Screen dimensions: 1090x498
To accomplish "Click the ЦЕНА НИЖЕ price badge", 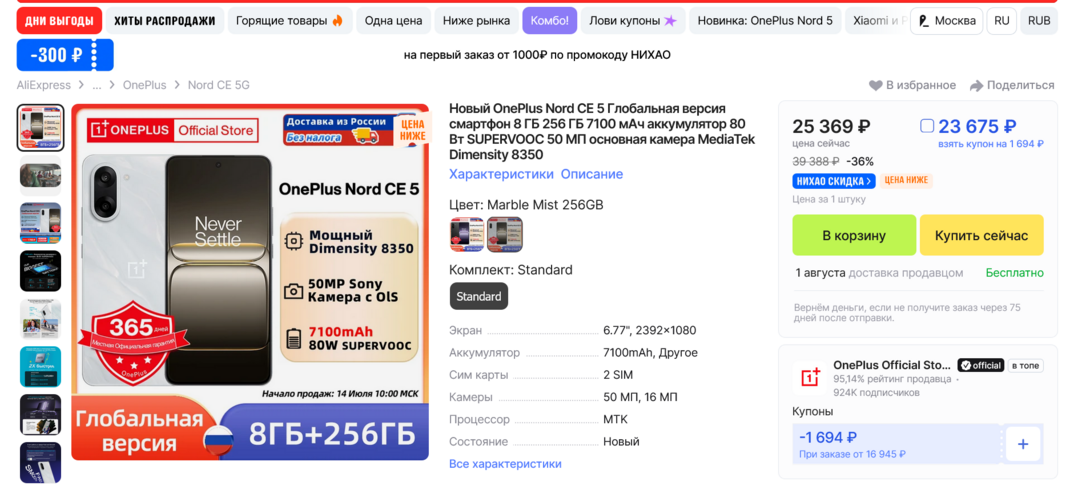I will point(906,181).
